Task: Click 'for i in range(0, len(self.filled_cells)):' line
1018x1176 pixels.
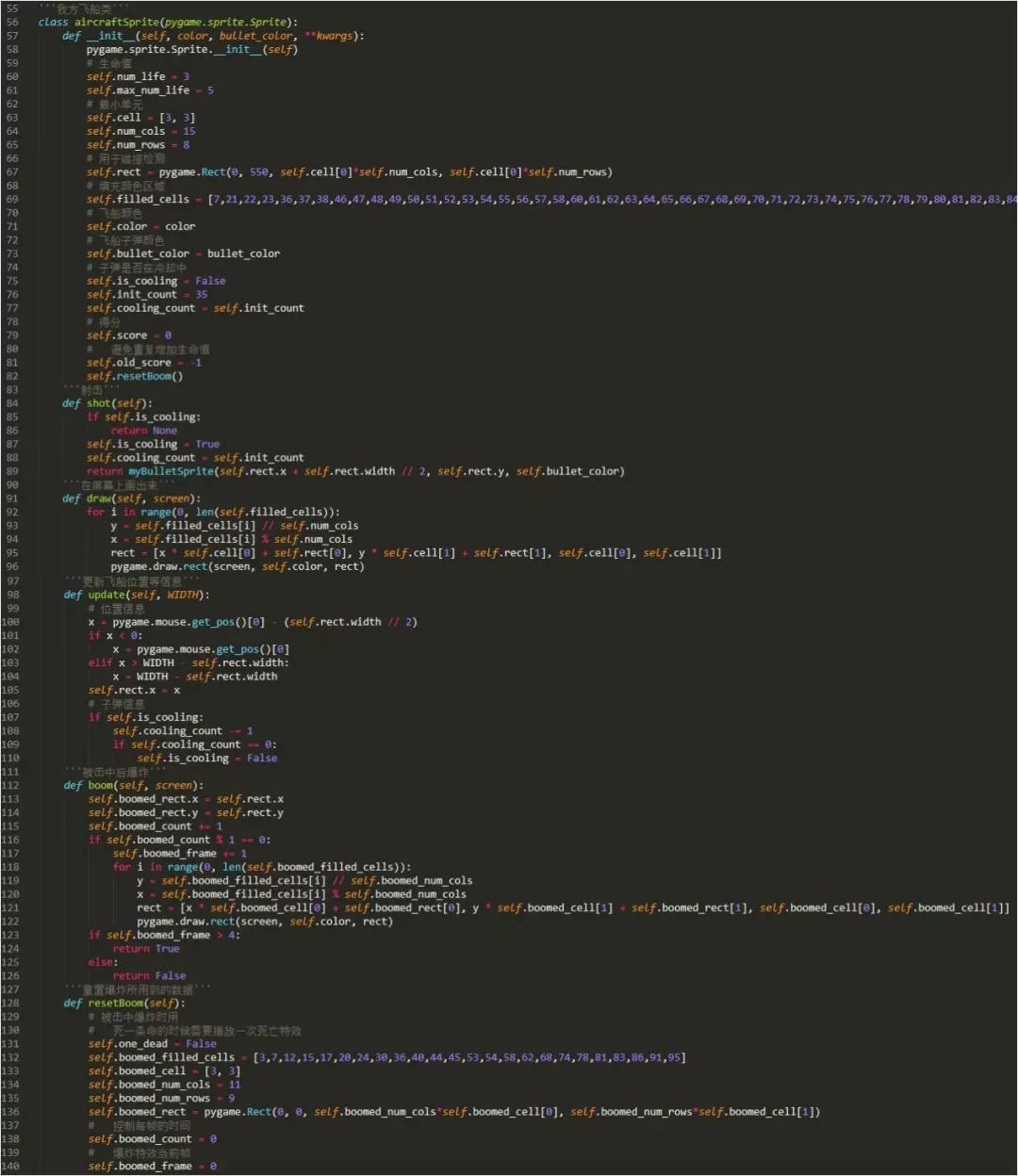Action: pyautogui.click(x=213, y=512)
